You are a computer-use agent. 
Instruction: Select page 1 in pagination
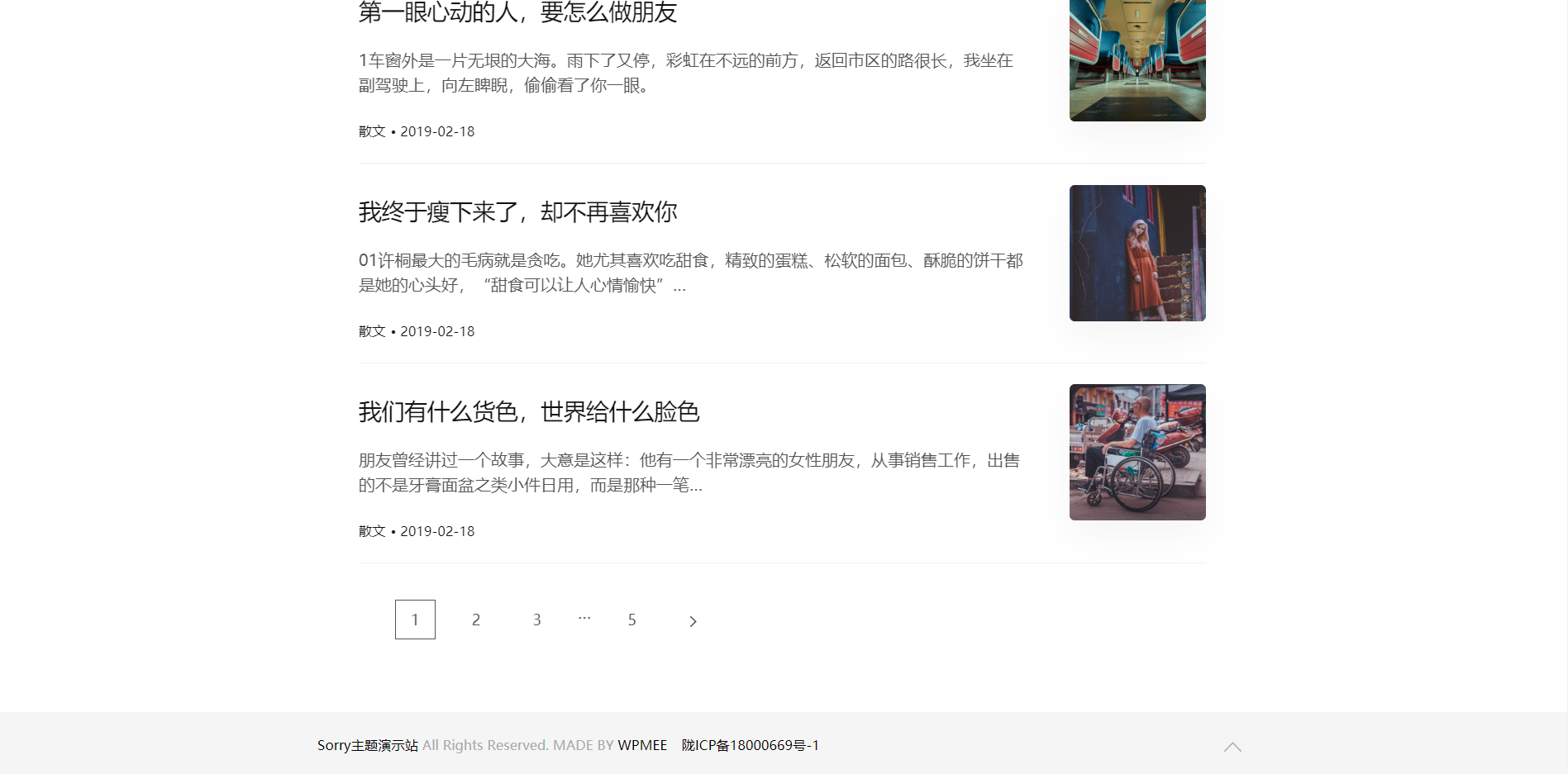[x=415, y=620]
